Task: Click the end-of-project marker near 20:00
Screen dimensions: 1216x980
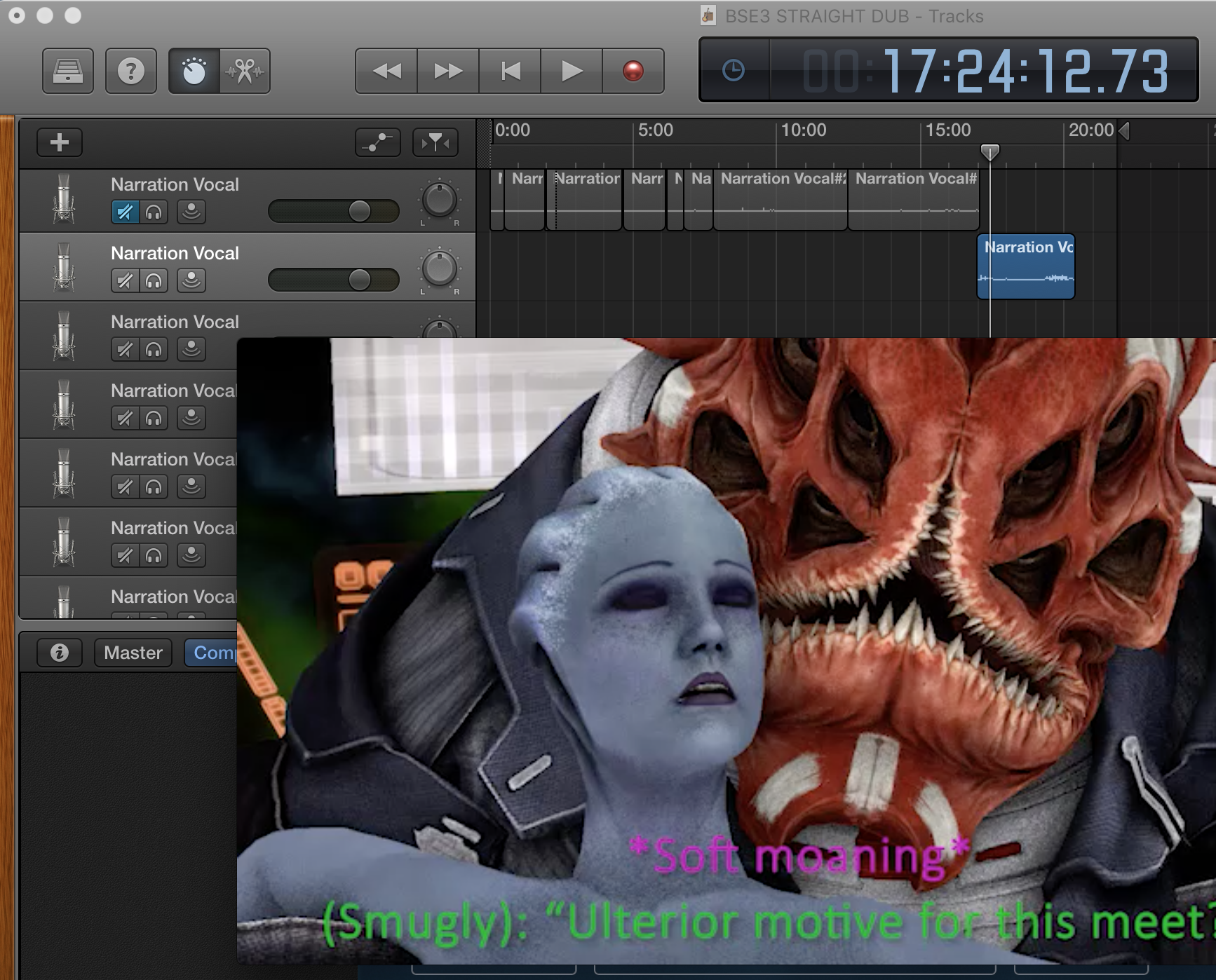Action: point(1124,131)
